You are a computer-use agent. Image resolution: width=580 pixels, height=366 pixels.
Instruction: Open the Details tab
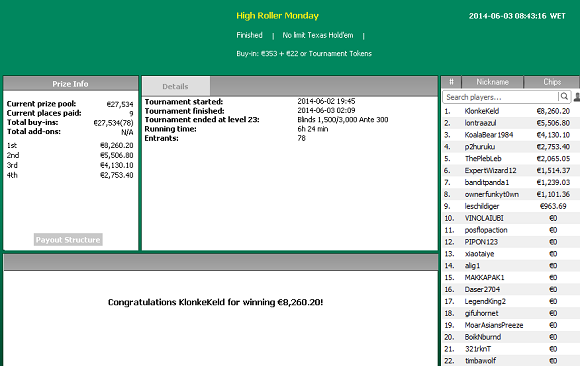point(176,86)
